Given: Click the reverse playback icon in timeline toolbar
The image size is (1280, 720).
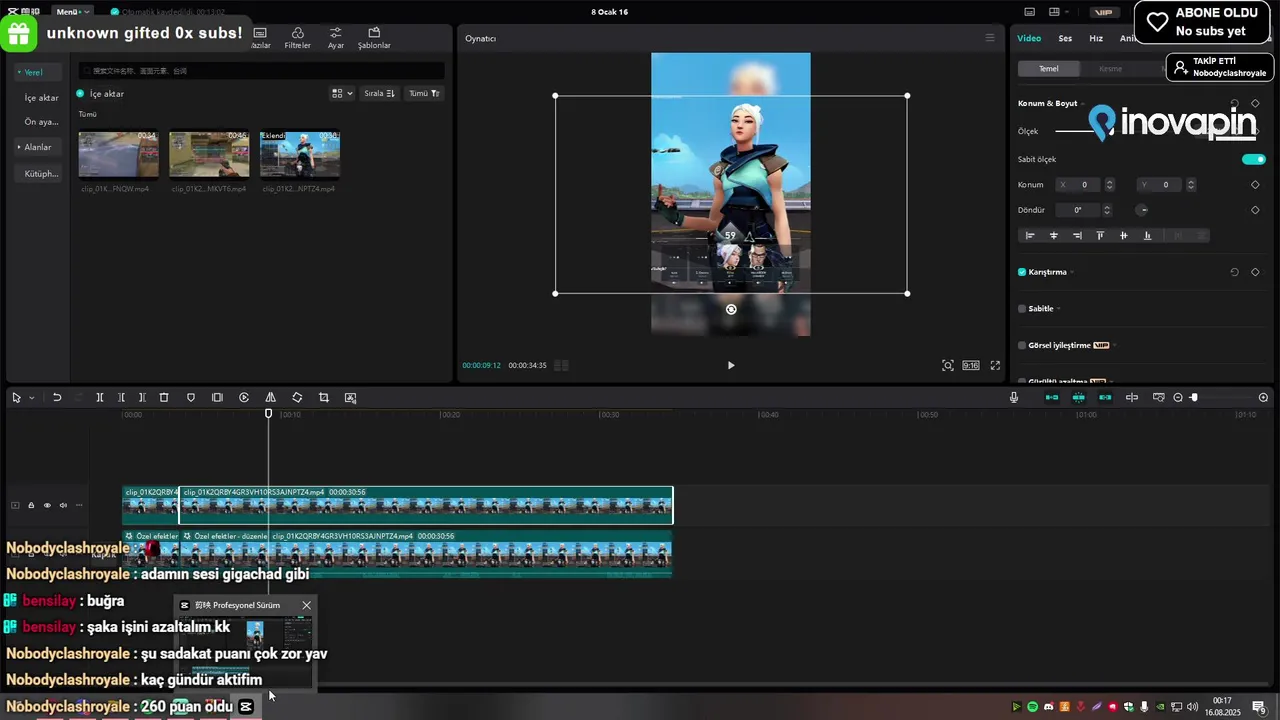Looking at the screenshot, I should pos(244,398).
